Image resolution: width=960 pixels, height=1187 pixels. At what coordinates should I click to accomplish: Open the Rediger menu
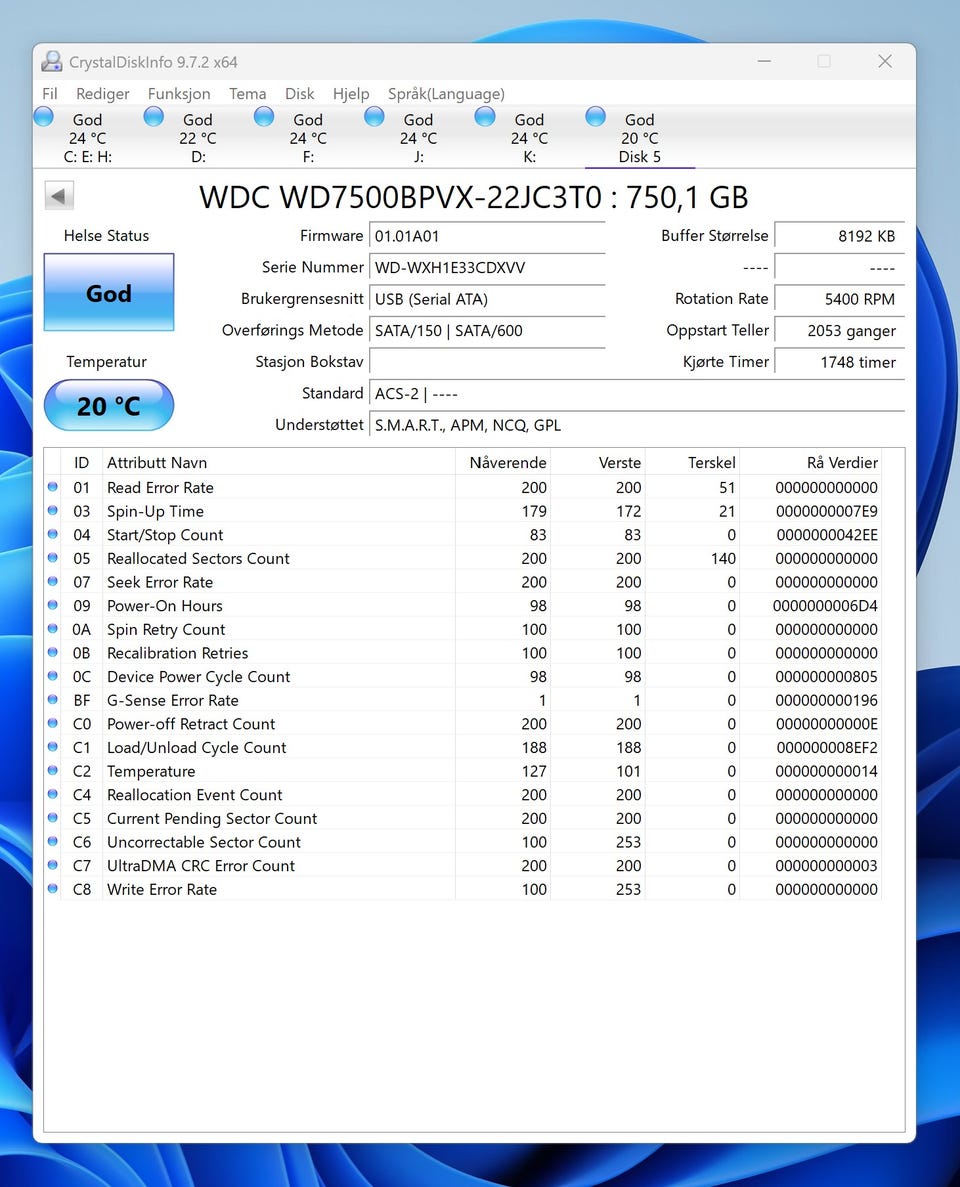click(102, 93)
